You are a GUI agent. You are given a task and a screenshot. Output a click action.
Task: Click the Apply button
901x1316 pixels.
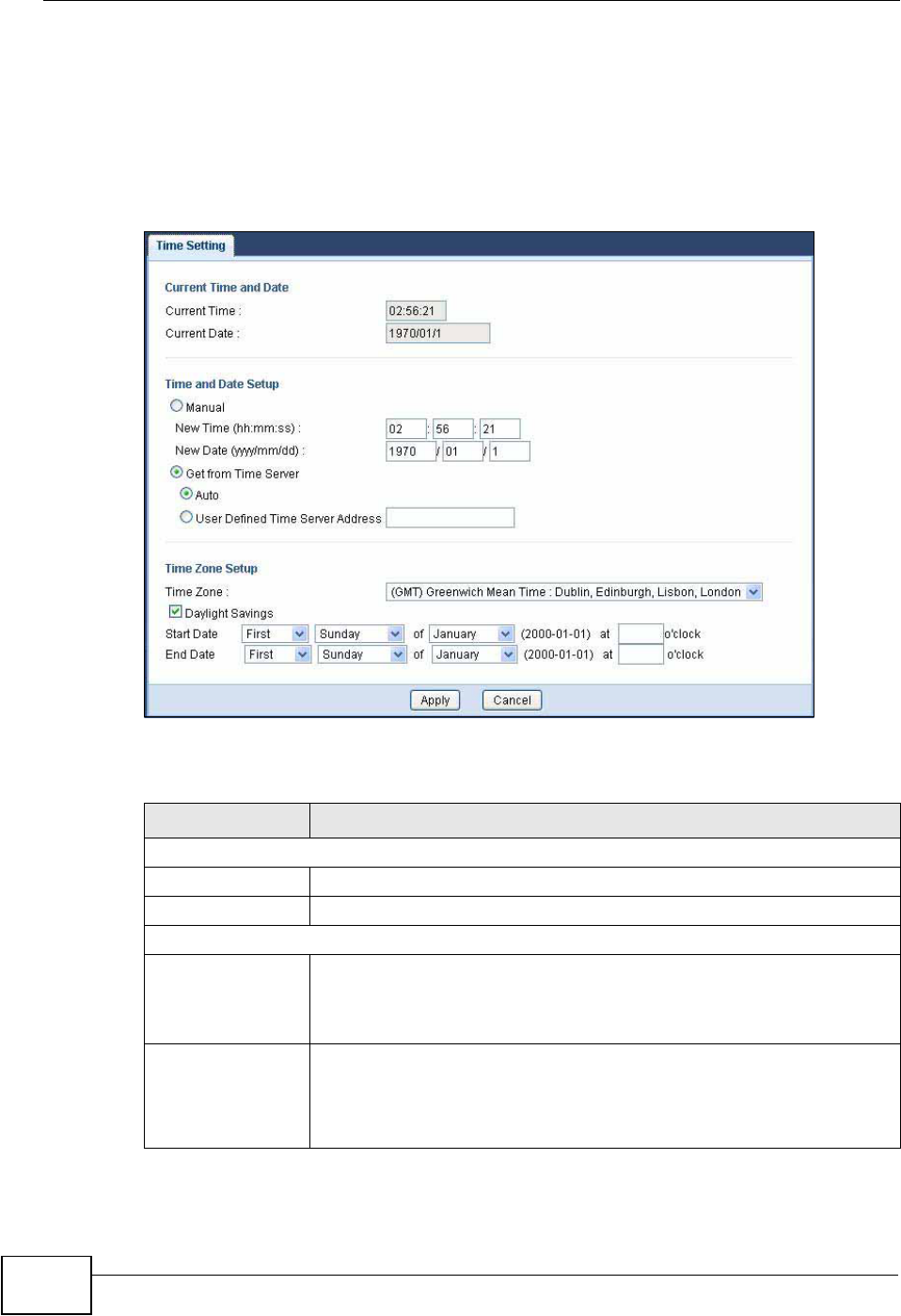pyautogui.click(x=435, y=700)
